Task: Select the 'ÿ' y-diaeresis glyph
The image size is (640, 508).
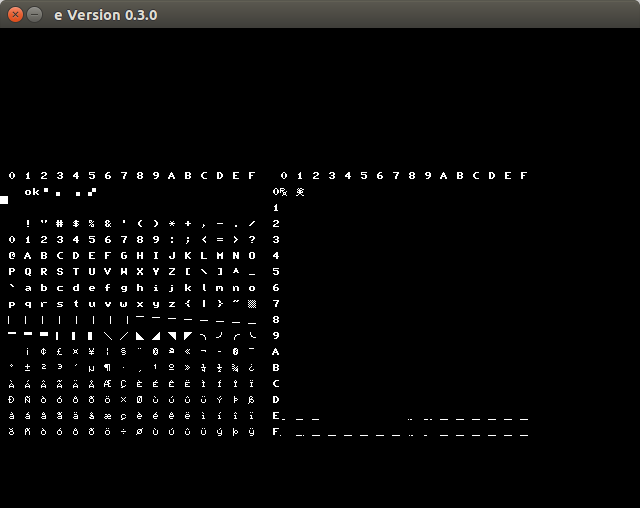Action: (252, 432)
